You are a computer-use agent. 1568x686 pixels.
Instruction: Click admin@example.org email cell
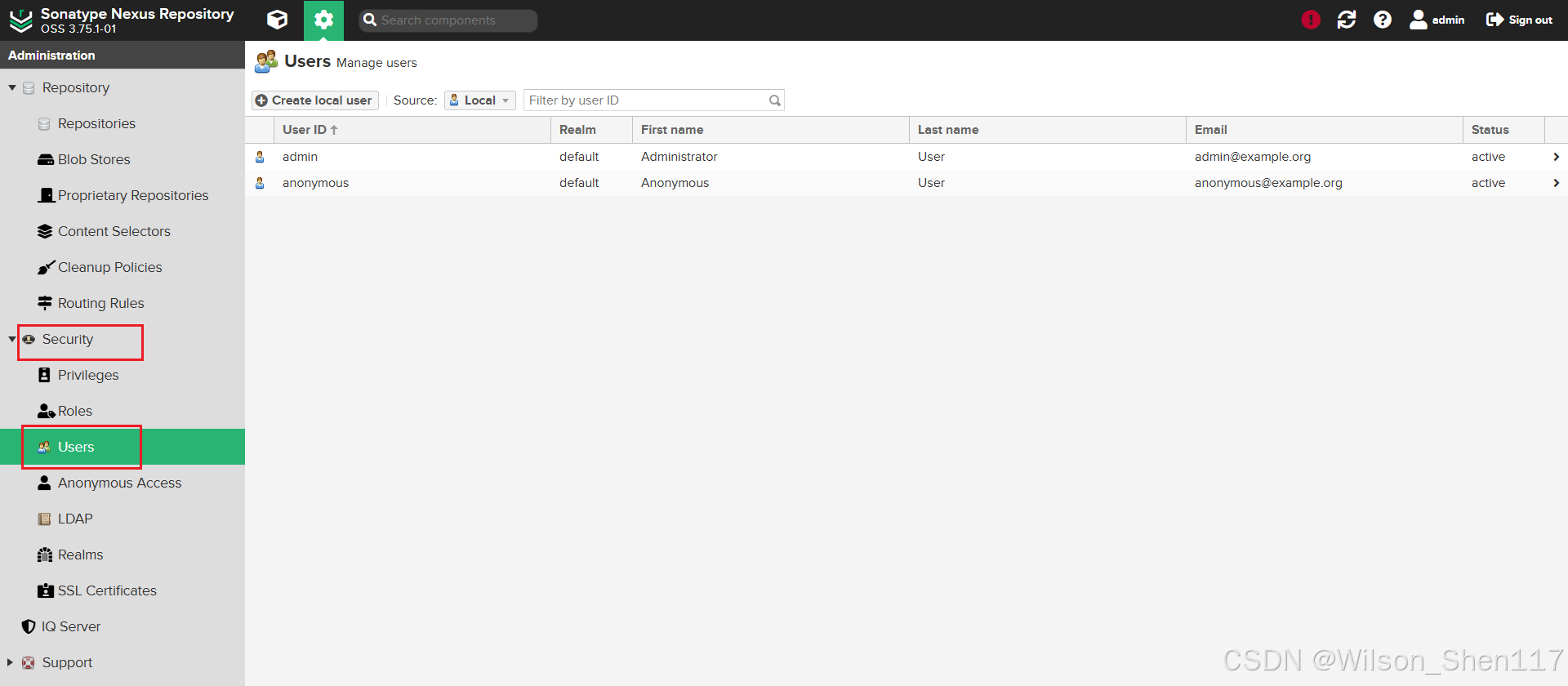[1253, 157]
